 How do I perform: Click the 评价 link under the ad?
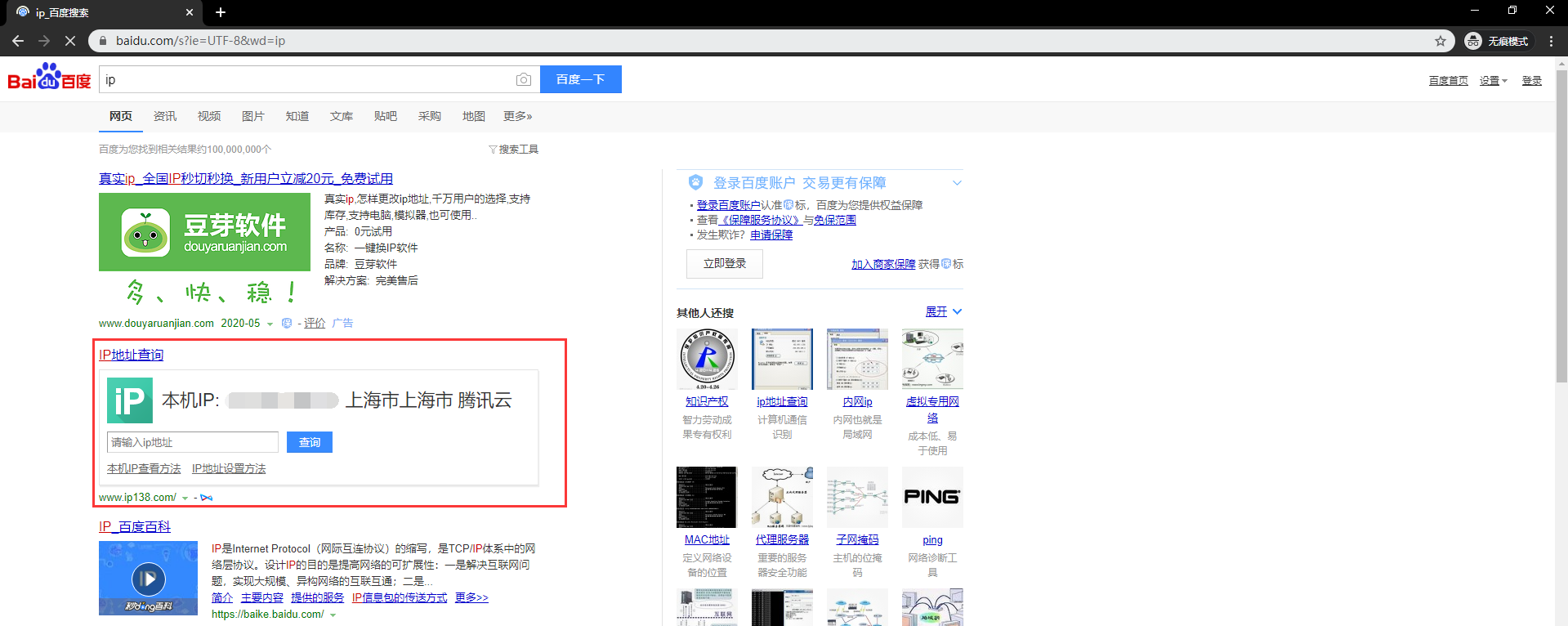pos(315,324)
